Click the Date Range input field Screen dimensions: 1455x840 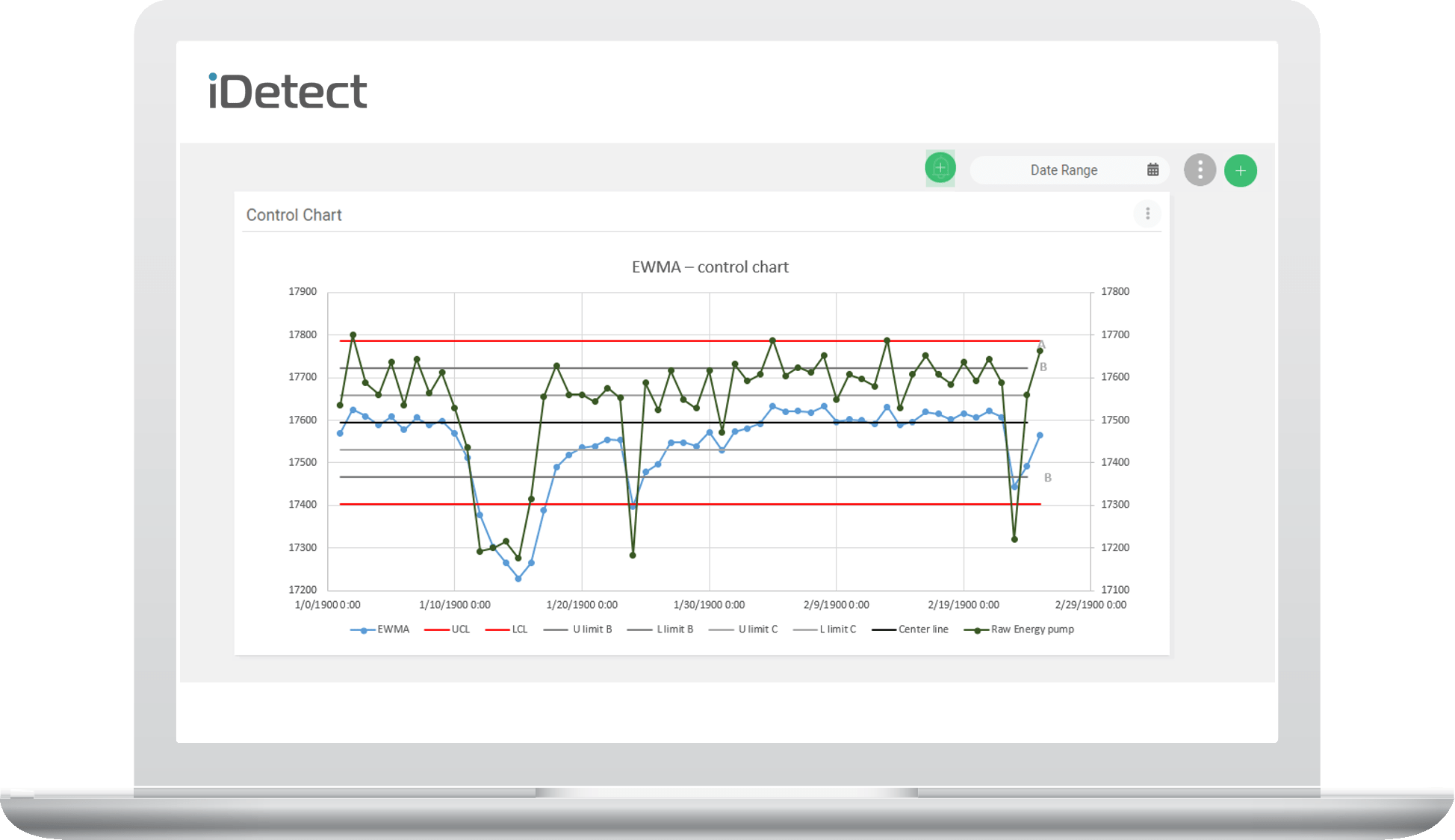tap(1063, 170)
